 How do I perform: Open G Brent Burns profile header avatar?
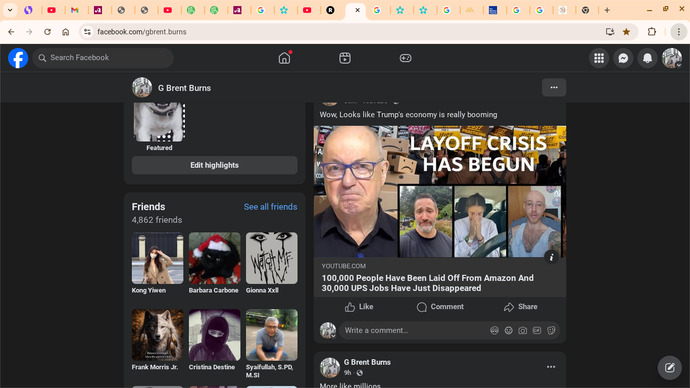pos(142,88)
